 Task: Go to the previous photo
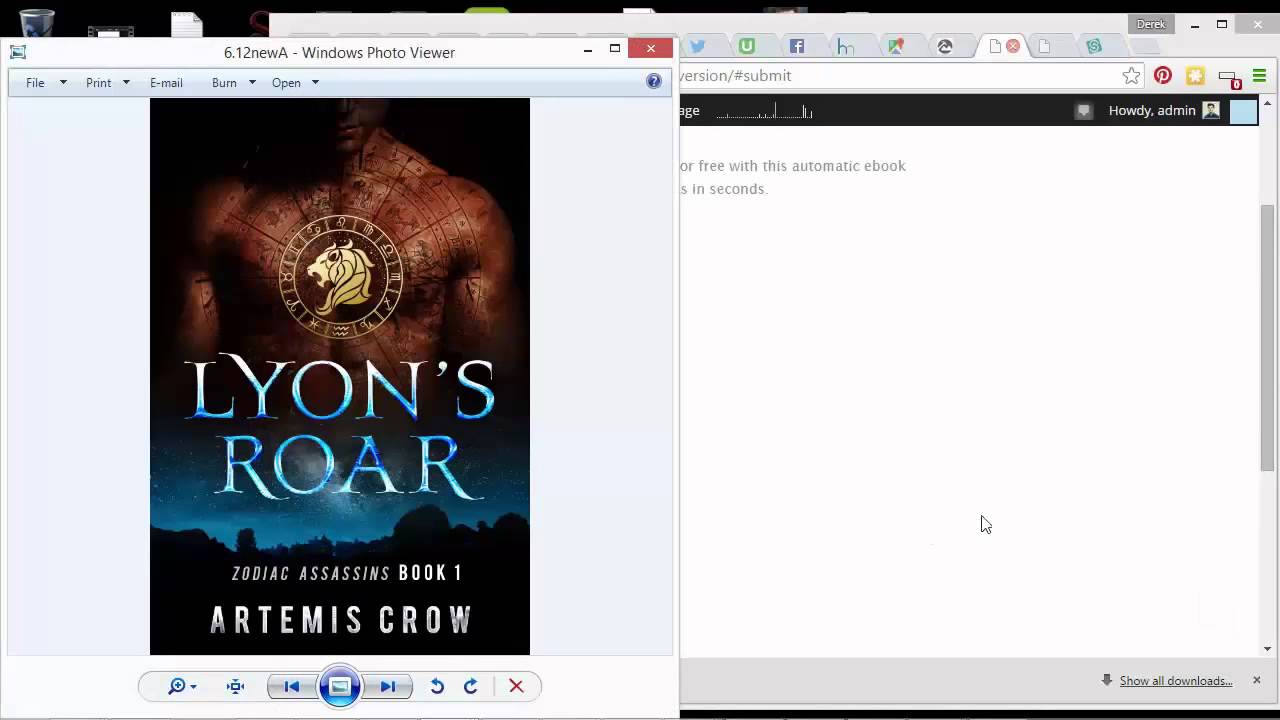click(x=292, y=686)
